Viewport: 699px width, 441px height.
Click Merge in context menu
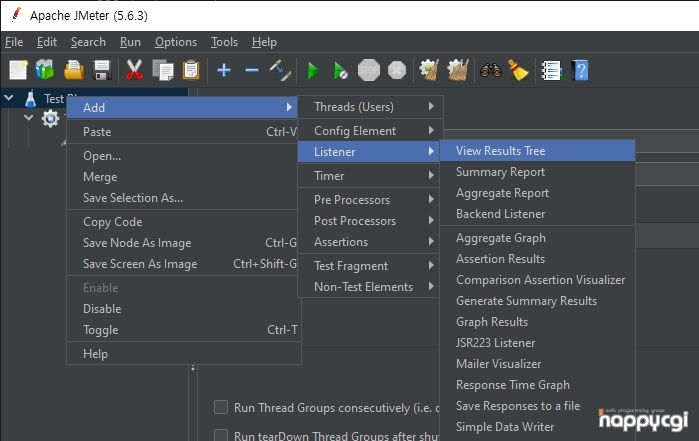184,177
